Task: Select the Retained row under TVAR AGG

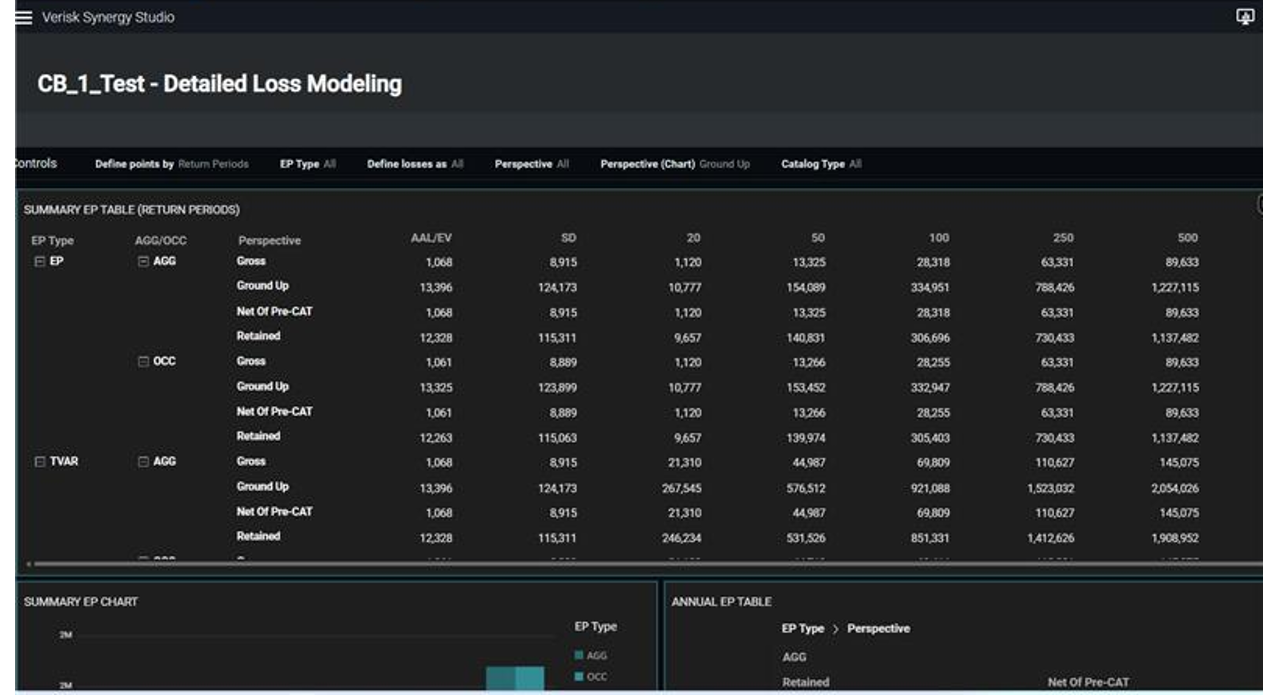Action: click(x=258, y=537)
